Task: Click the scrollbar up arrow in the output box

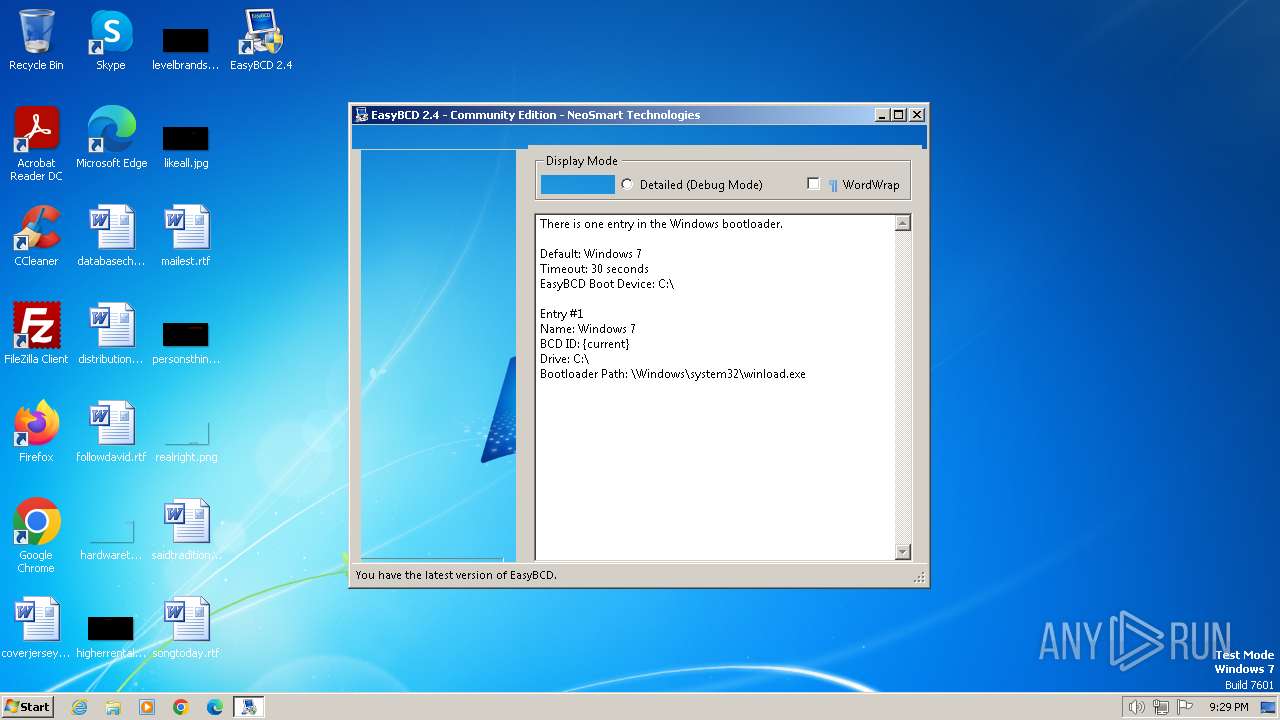Action: pos(903,223)
